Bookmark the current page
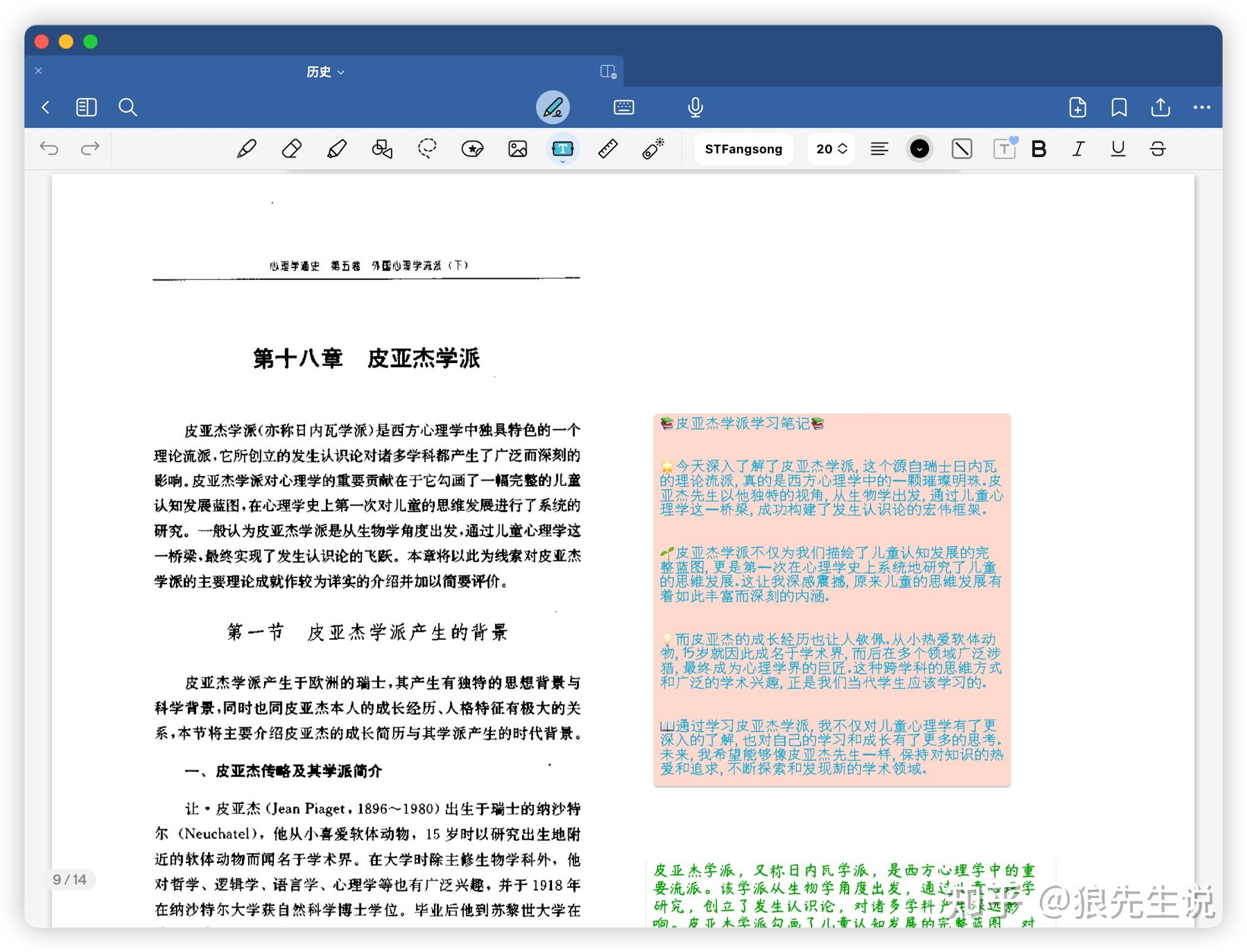1247x952 pixels. click(1119, 108)
